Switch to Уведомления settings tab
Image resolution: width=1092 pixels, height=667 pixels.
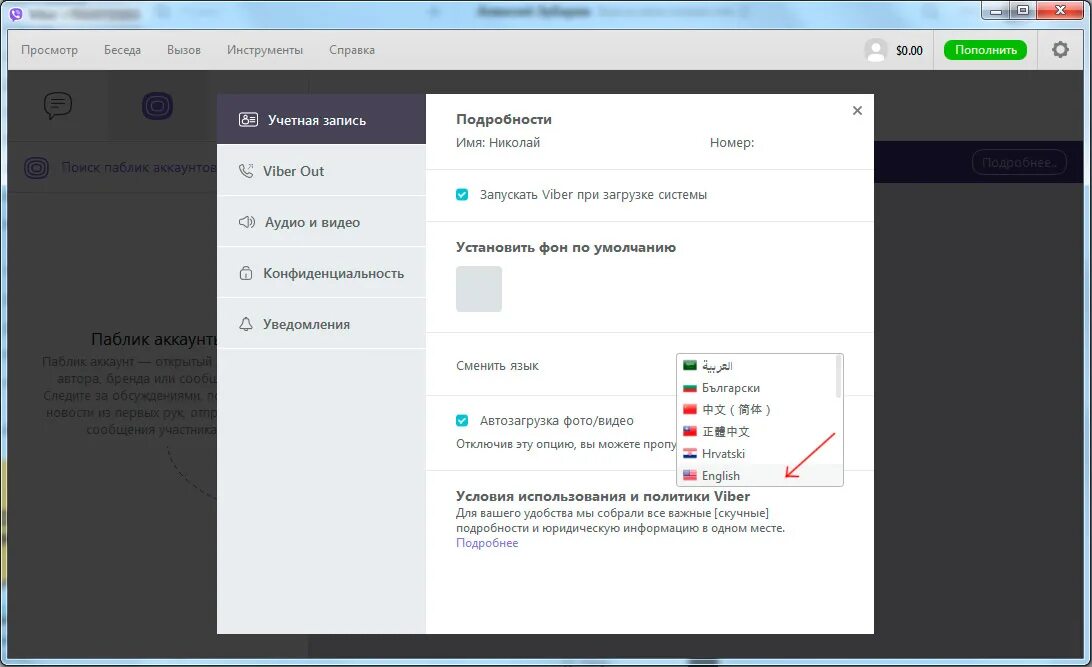coord(321,324)
